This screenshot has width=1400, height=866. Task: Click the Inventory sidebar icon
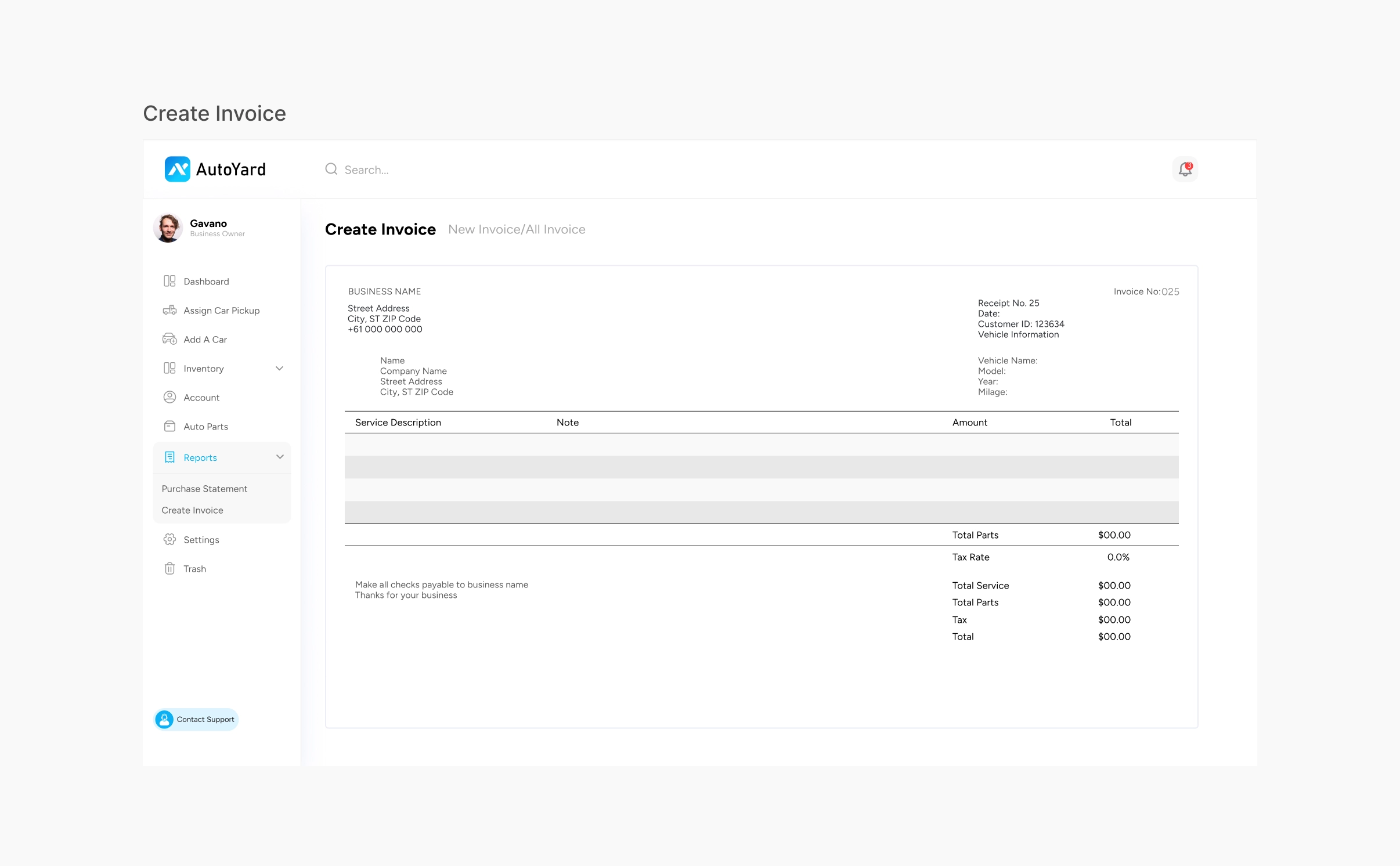[169, 368]
